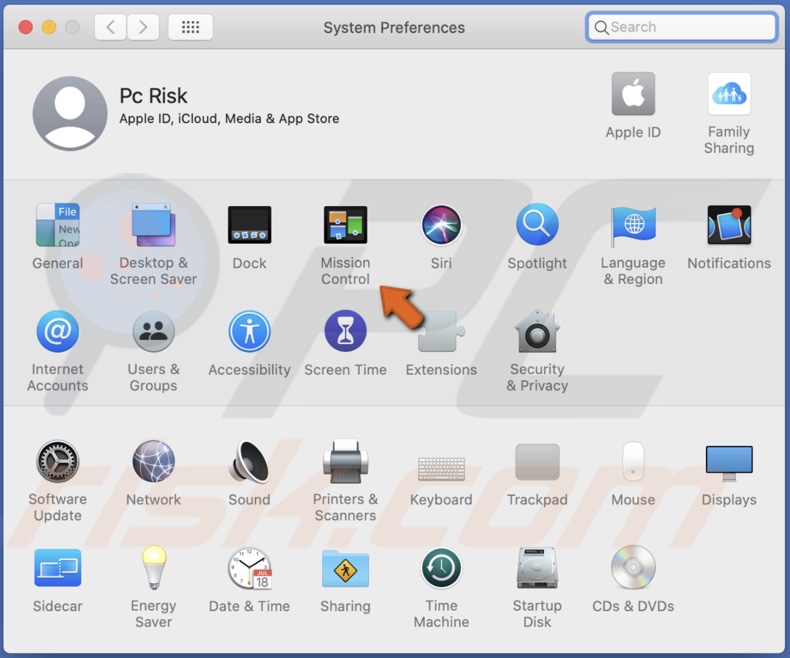
Task: Open Sidecar preferences
Action: [57, 569]
